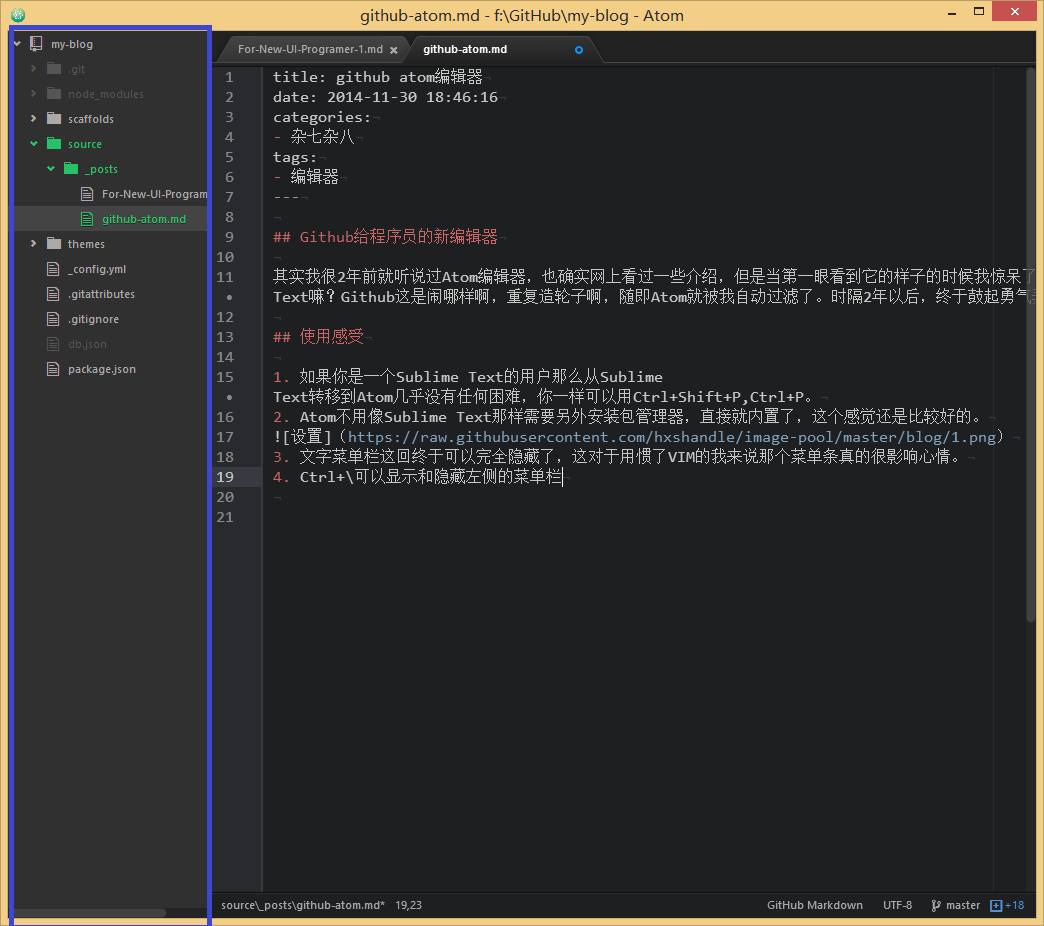Click the themes folder icon
Screen dimensions: 1044x926
click(x=54, y=244)
